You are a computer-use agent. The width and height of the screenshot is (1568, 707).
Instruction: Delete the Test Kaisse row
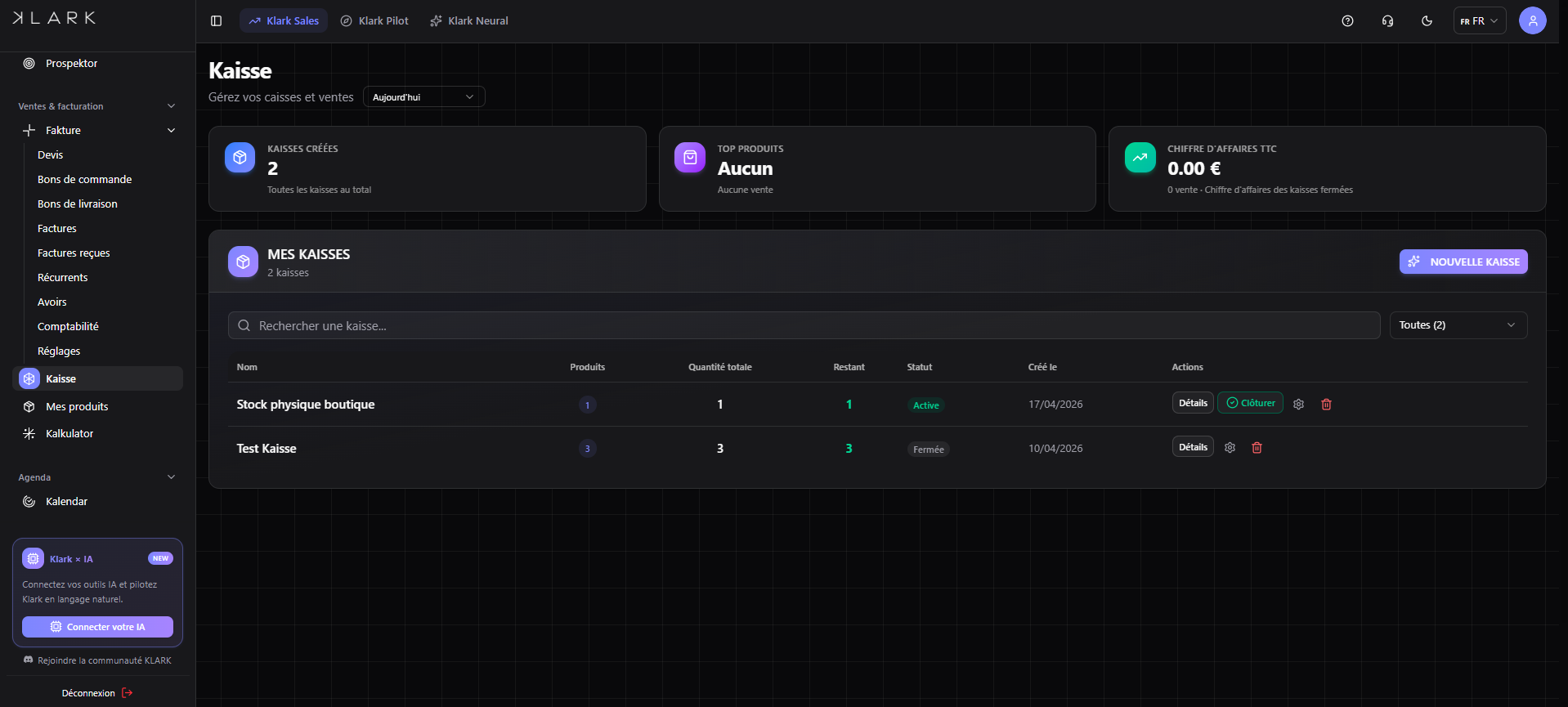click(x=1257, y=448)
